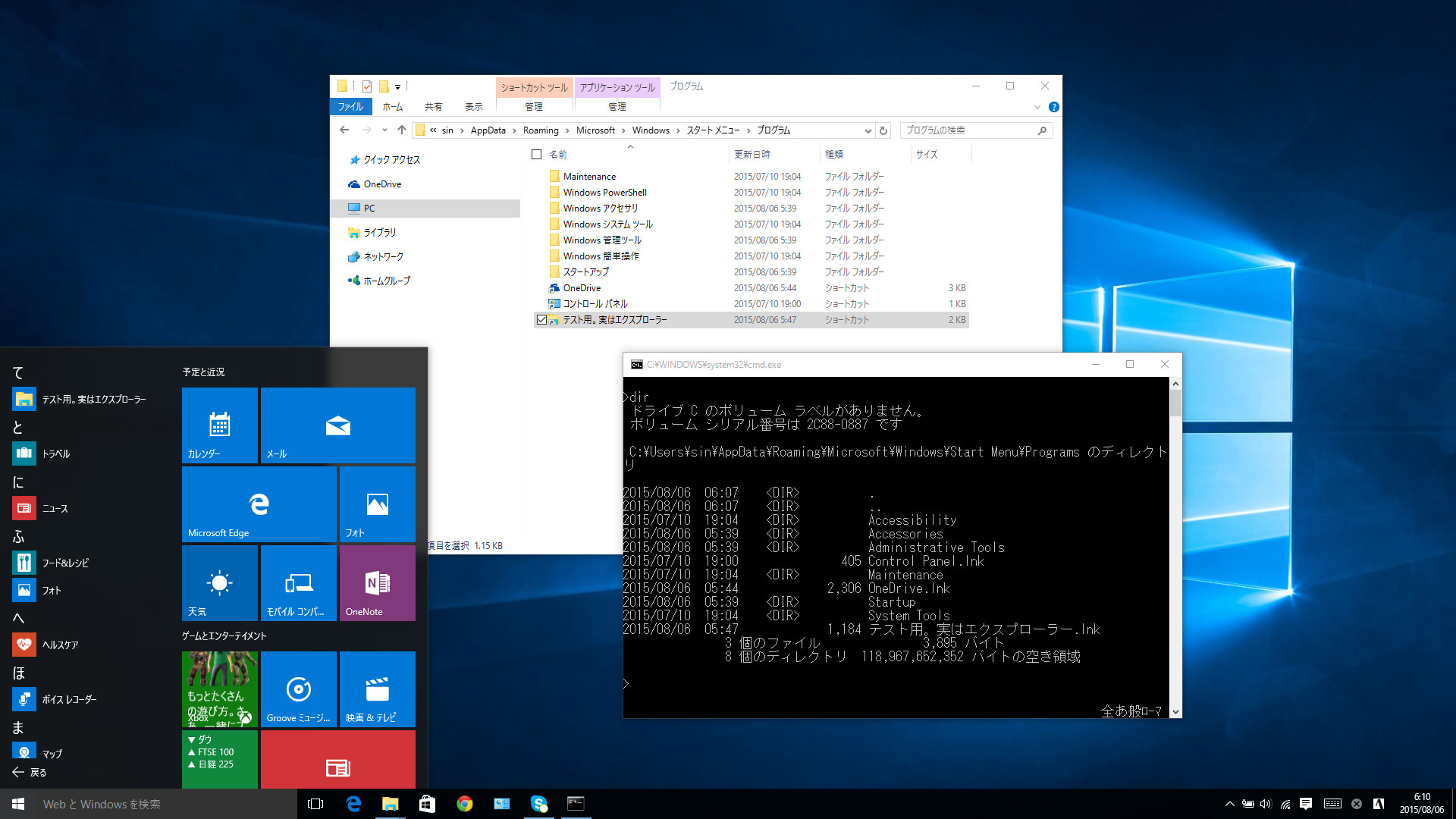
Task: Sort files by 種類 column header
Action: click(865, 154)
